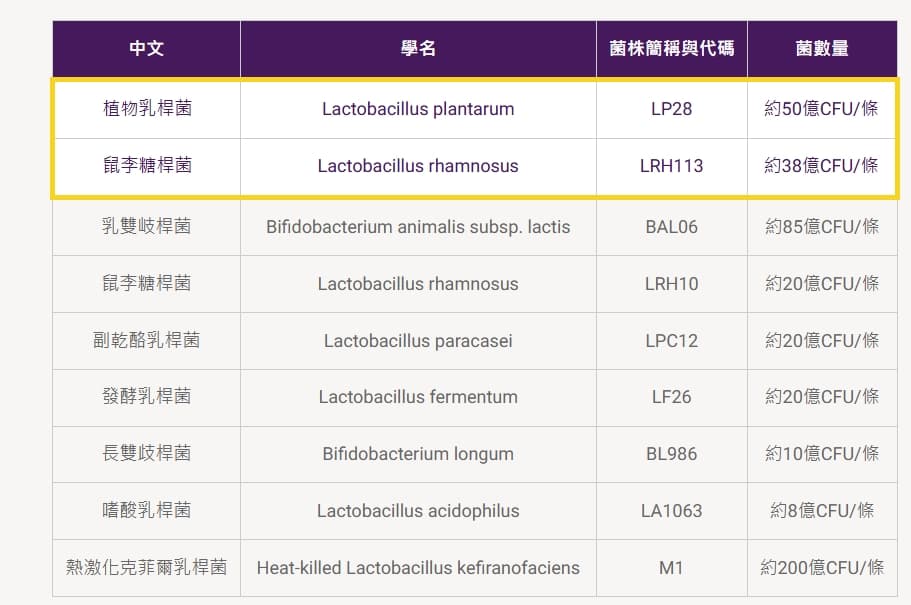
Task: Click the 約8億CFU/條 amount
Action: click(x=822, y=511)
